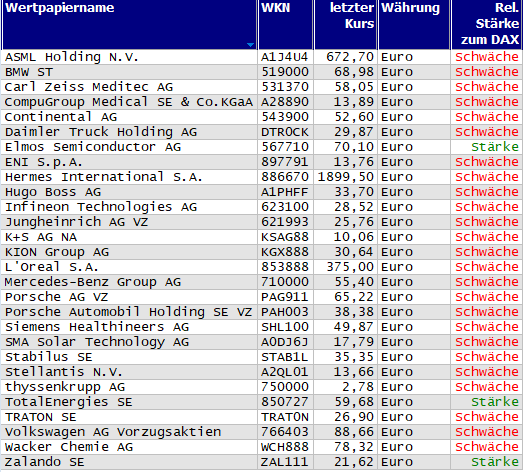The image size is (524, 472).
Task: Select Porsche Automobil Holding SE VZ
Action: [128, 312]
